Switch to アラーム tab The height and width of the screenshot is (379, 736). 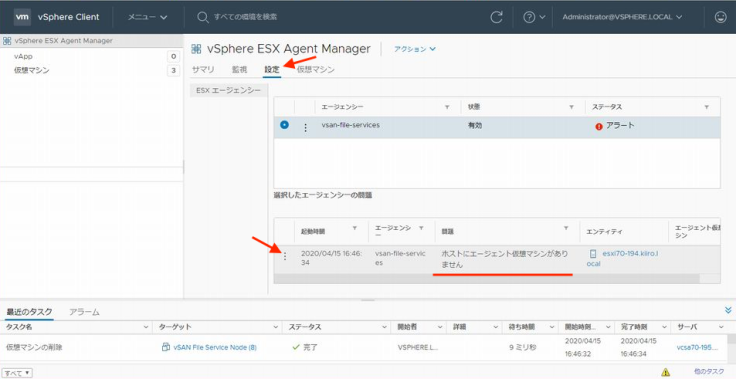point(84,312)
